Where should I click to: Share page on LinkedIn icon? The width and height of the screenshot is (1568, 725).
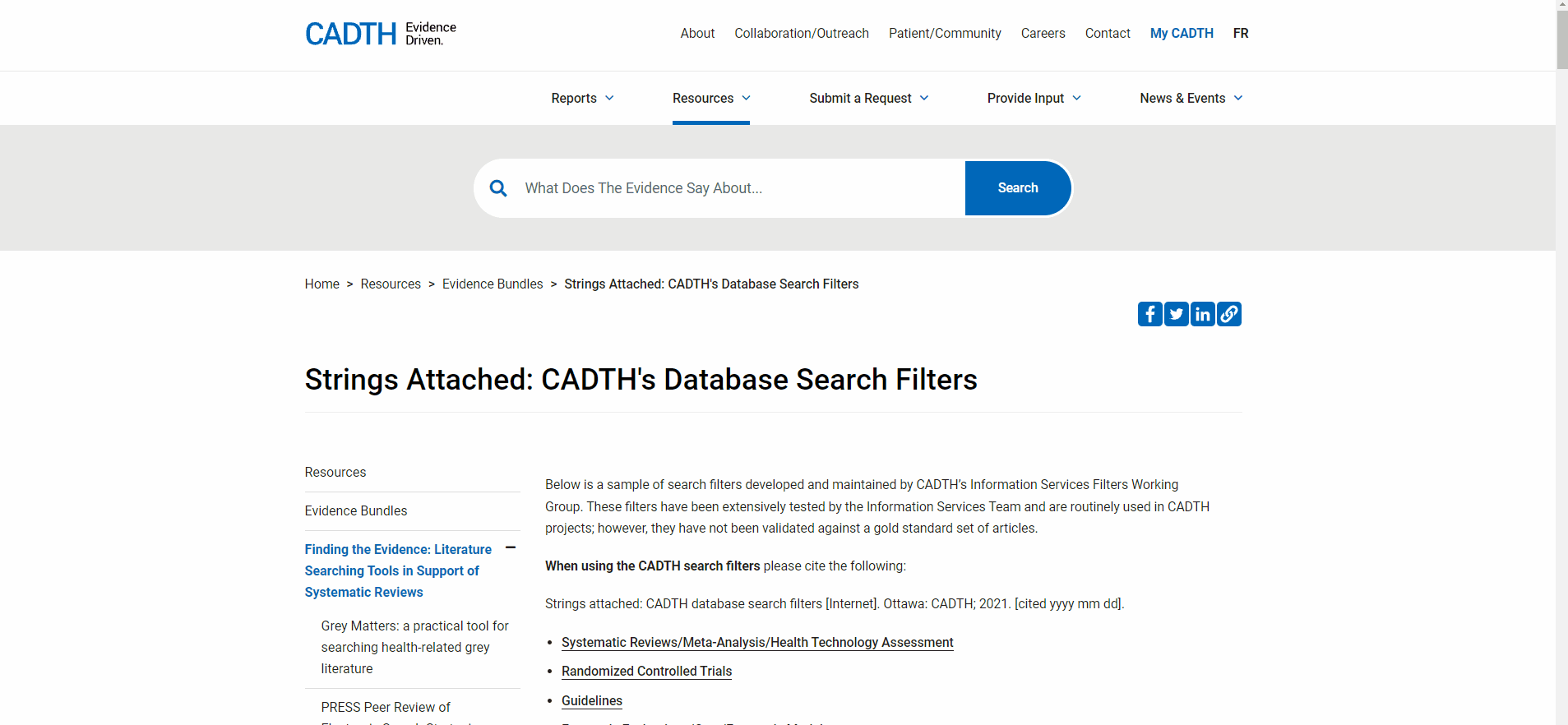(1202, 314)
